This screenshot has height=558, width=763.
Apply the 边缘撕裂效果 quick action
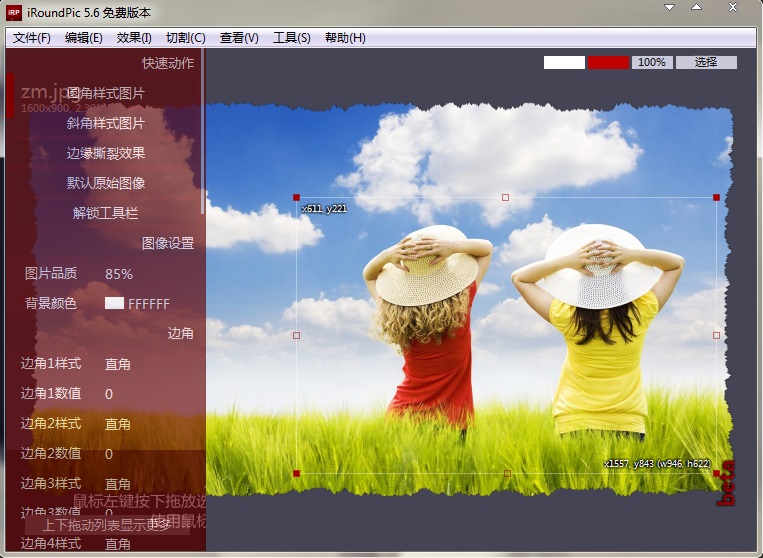tap(106, 153)
